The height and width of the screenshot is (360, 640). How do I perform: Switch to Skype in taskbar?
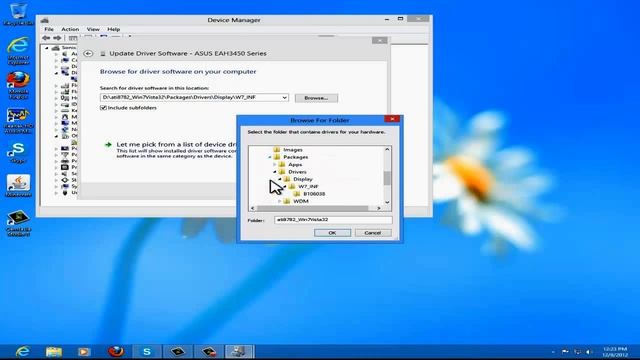click(147, 351)
